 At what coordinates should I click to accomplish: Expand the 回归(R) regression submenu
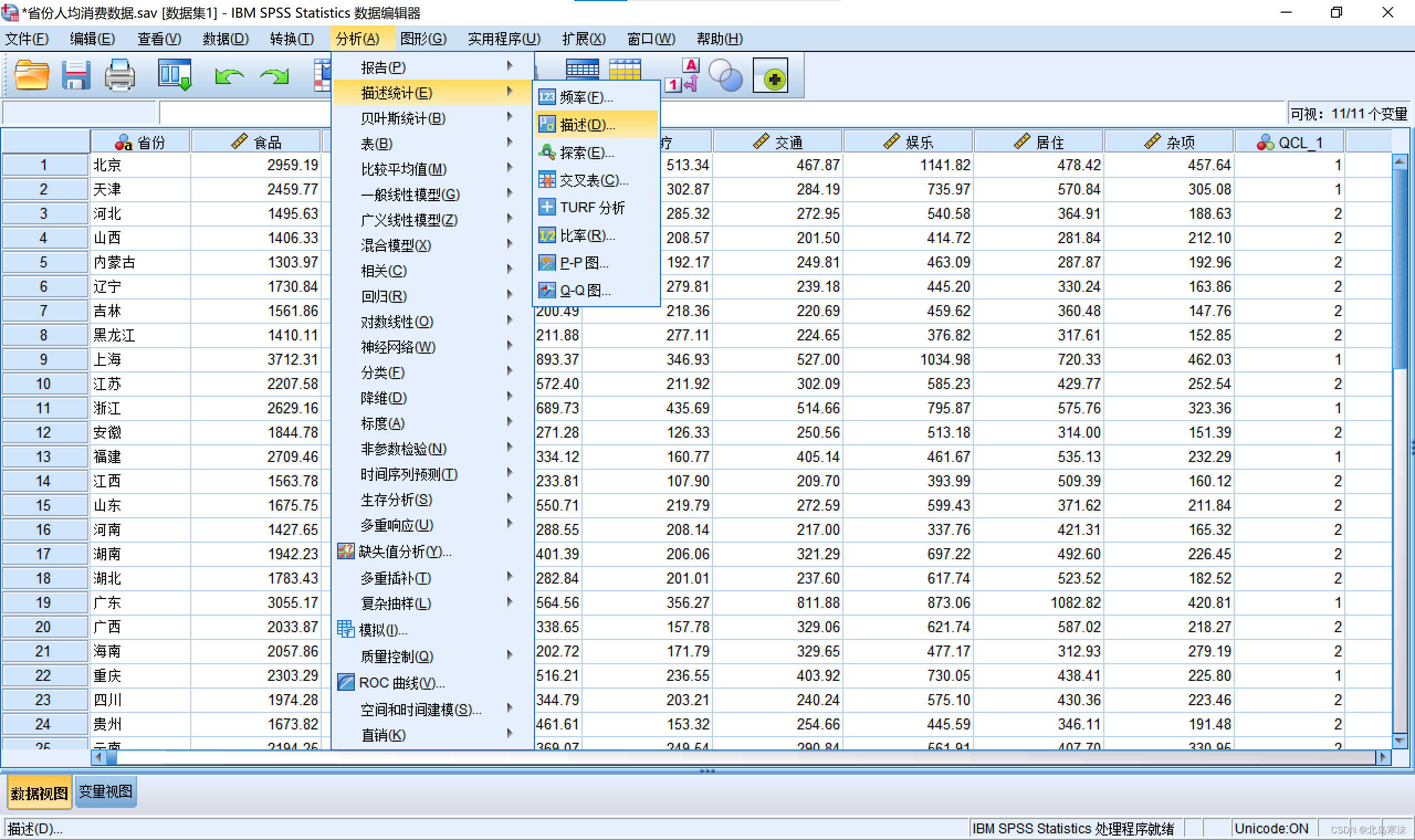[x=432, y=296]
